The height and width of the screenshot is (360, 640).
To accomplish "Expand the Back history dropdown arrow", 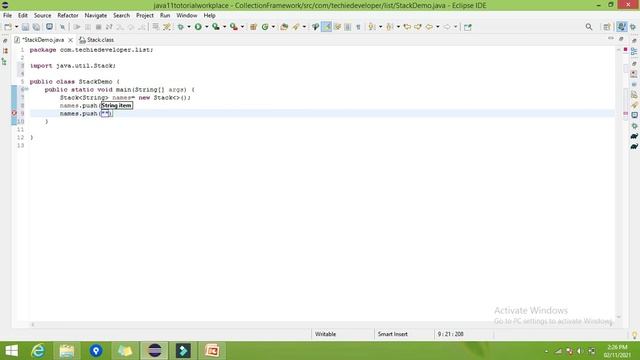I will (438, 27).
